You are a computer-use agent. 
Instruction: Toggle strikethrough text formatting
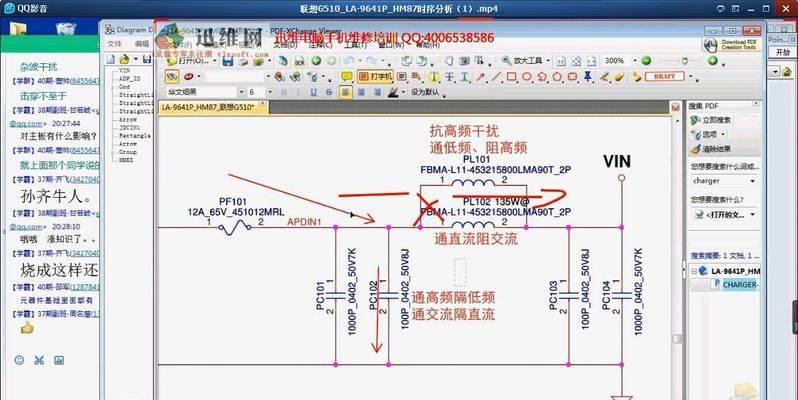click(x=329, y=92)
